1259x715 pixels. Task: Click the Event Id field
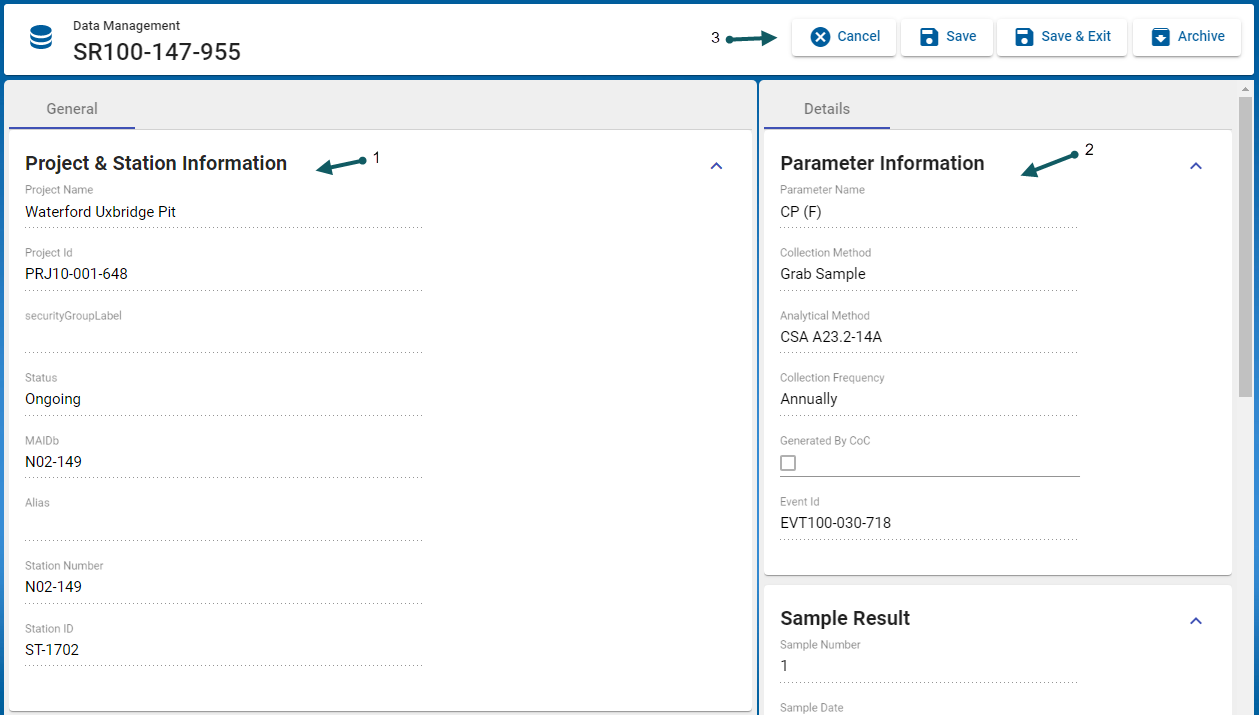928,523
